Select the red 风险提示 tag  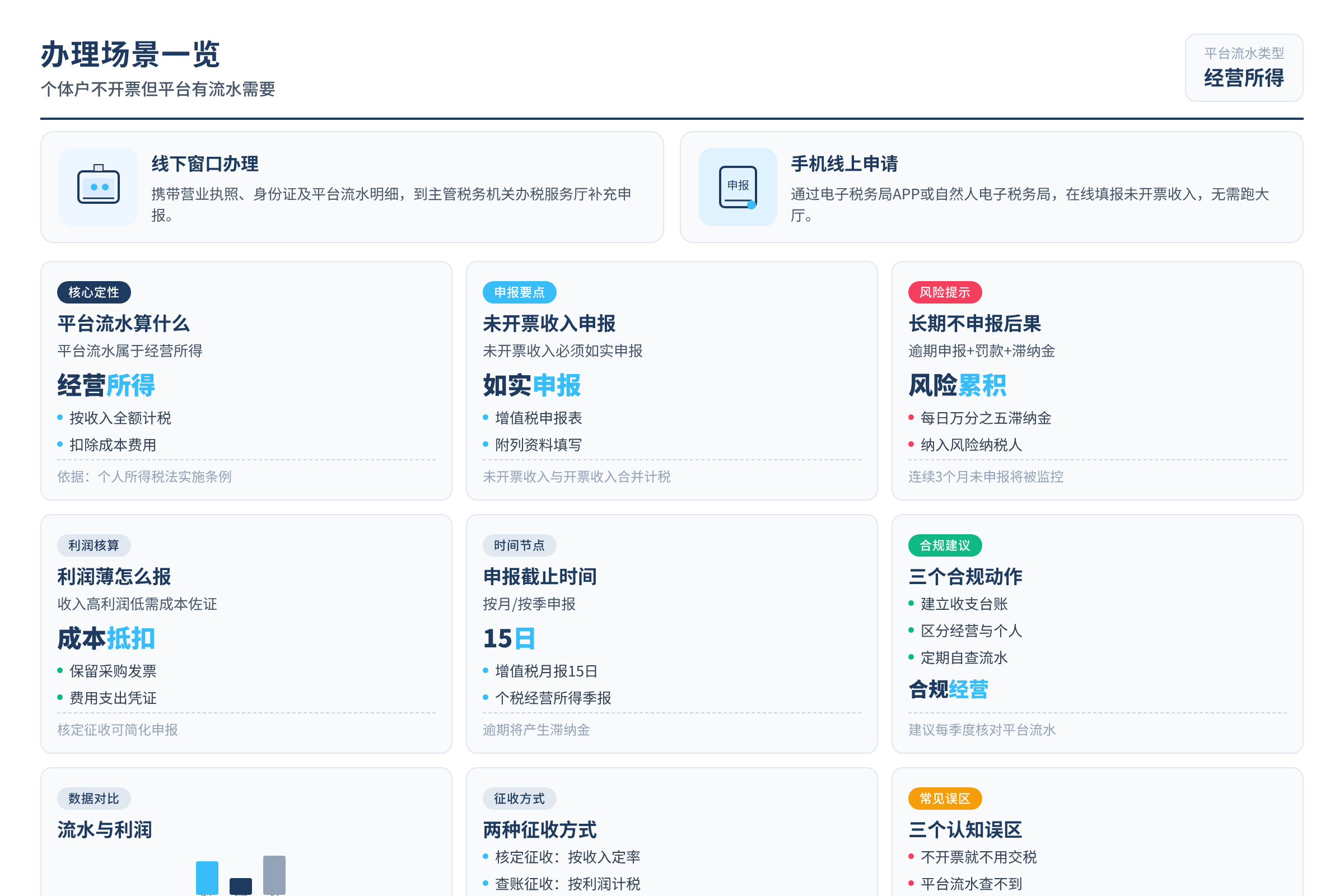click(945, 292)
